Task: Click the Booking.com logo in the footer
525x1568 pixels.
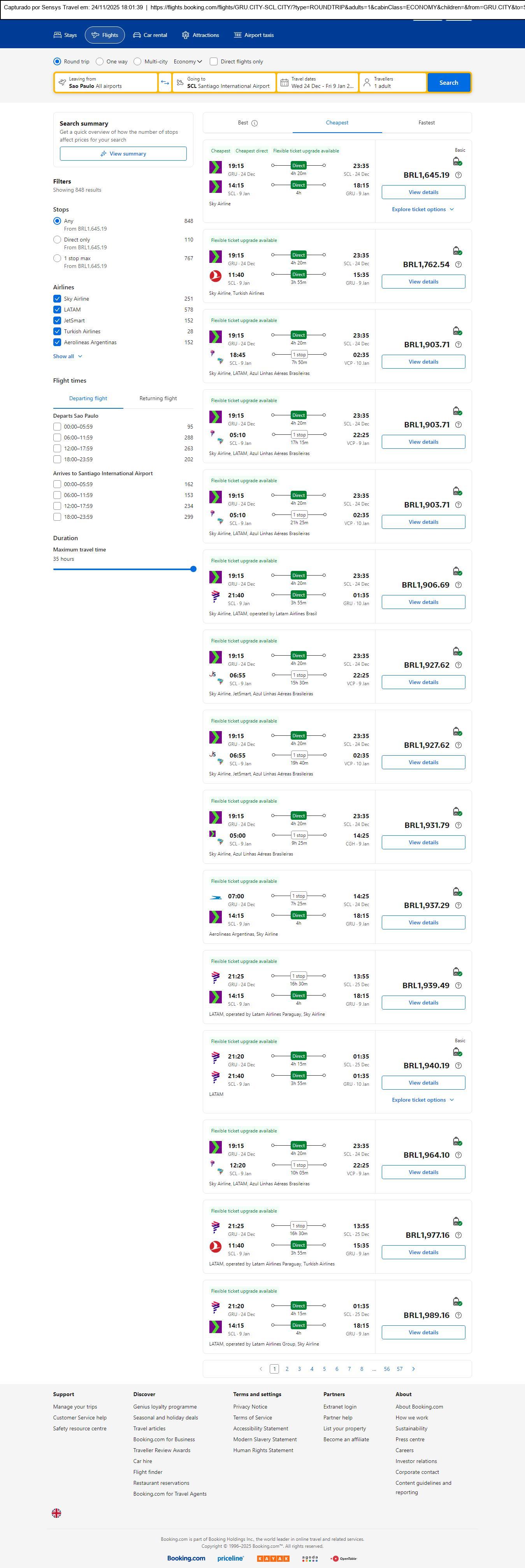Action: [186, 1557]
